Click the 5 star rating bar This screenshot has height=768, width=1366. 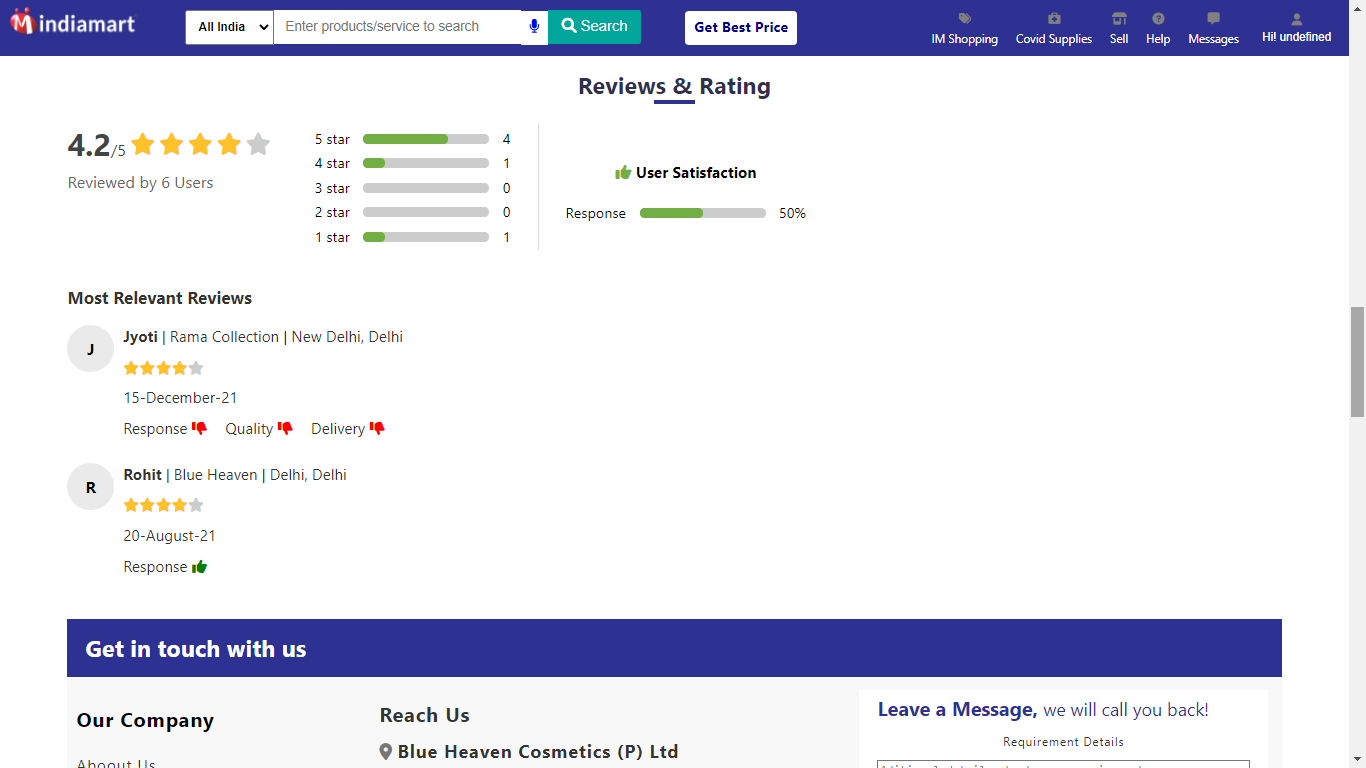pyautogui.click(x=425, y=139)
